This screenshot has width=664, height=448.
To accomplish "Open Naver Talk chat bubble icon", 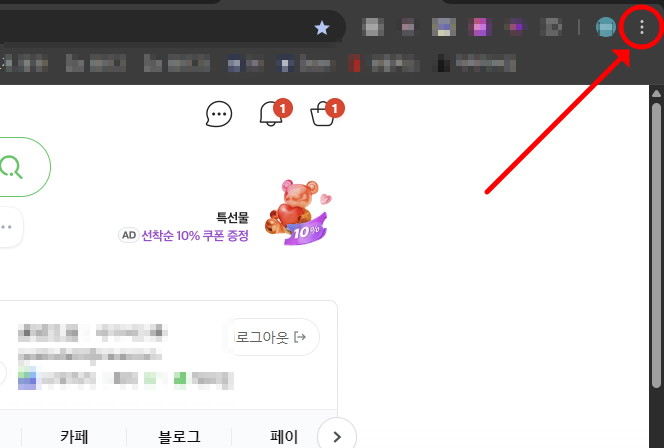I will pyautogui.click(x=219, y=114).
